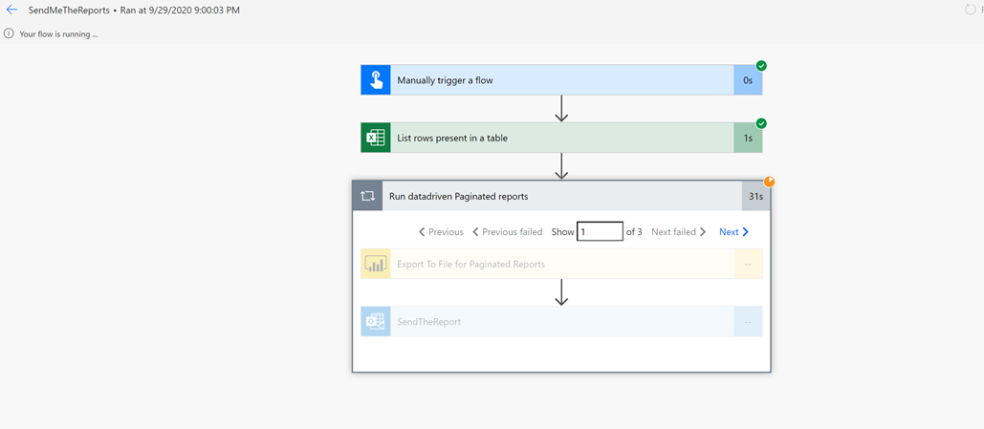Collapse Run datadriven Paginated reports loop
The image size is (984, 429).
tap(562, 196)
